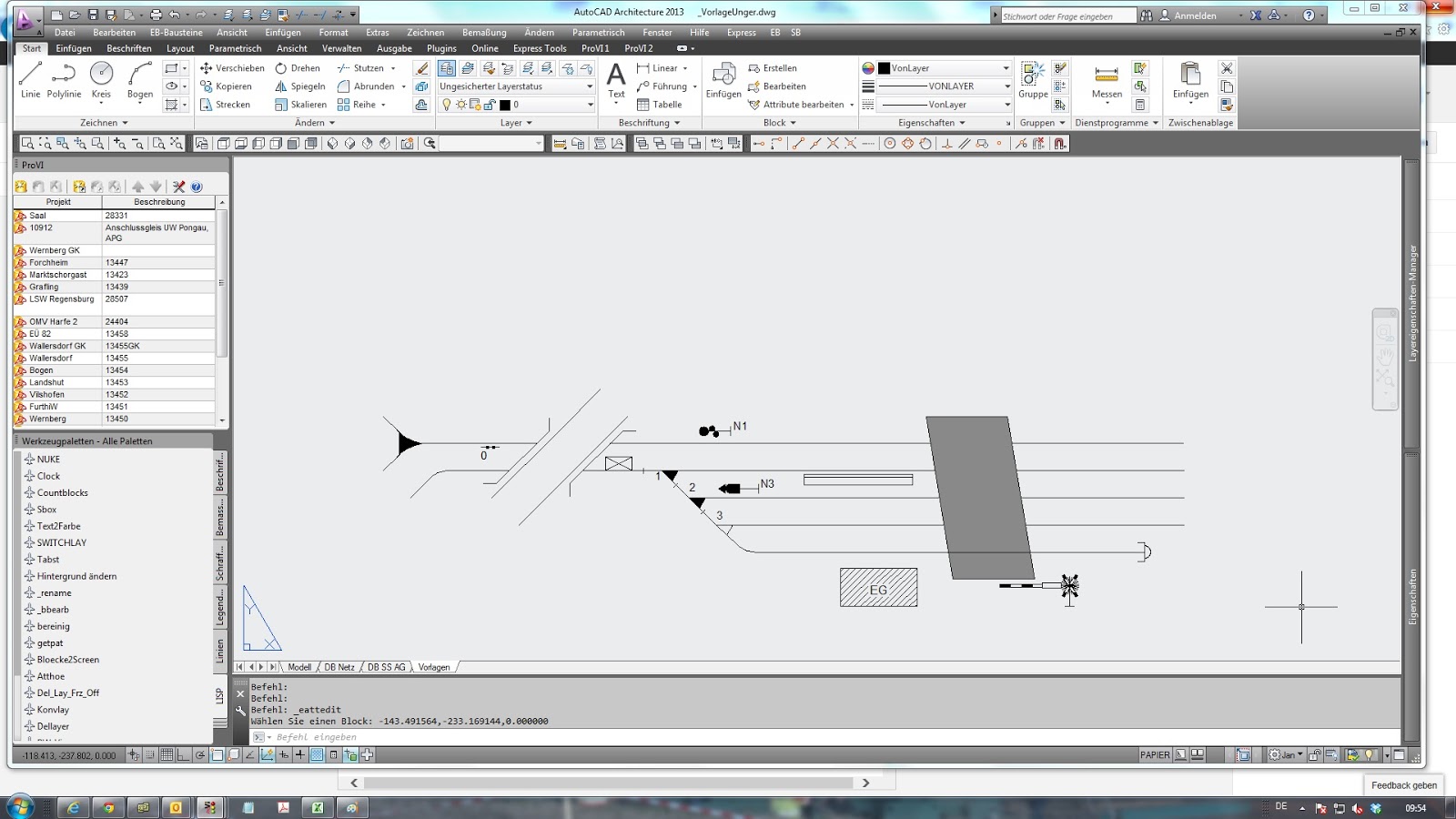Use the Kopieren copy command

[226, 86]
